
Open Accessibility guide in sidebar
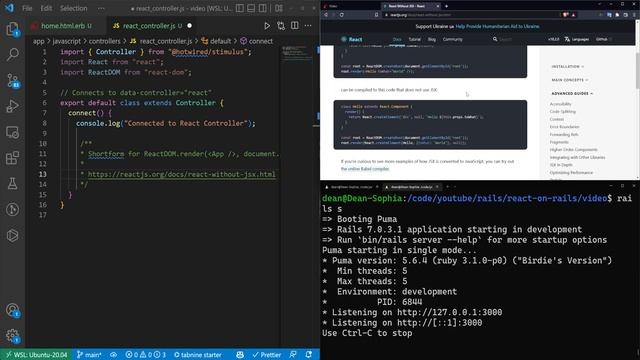click(560, 104)
